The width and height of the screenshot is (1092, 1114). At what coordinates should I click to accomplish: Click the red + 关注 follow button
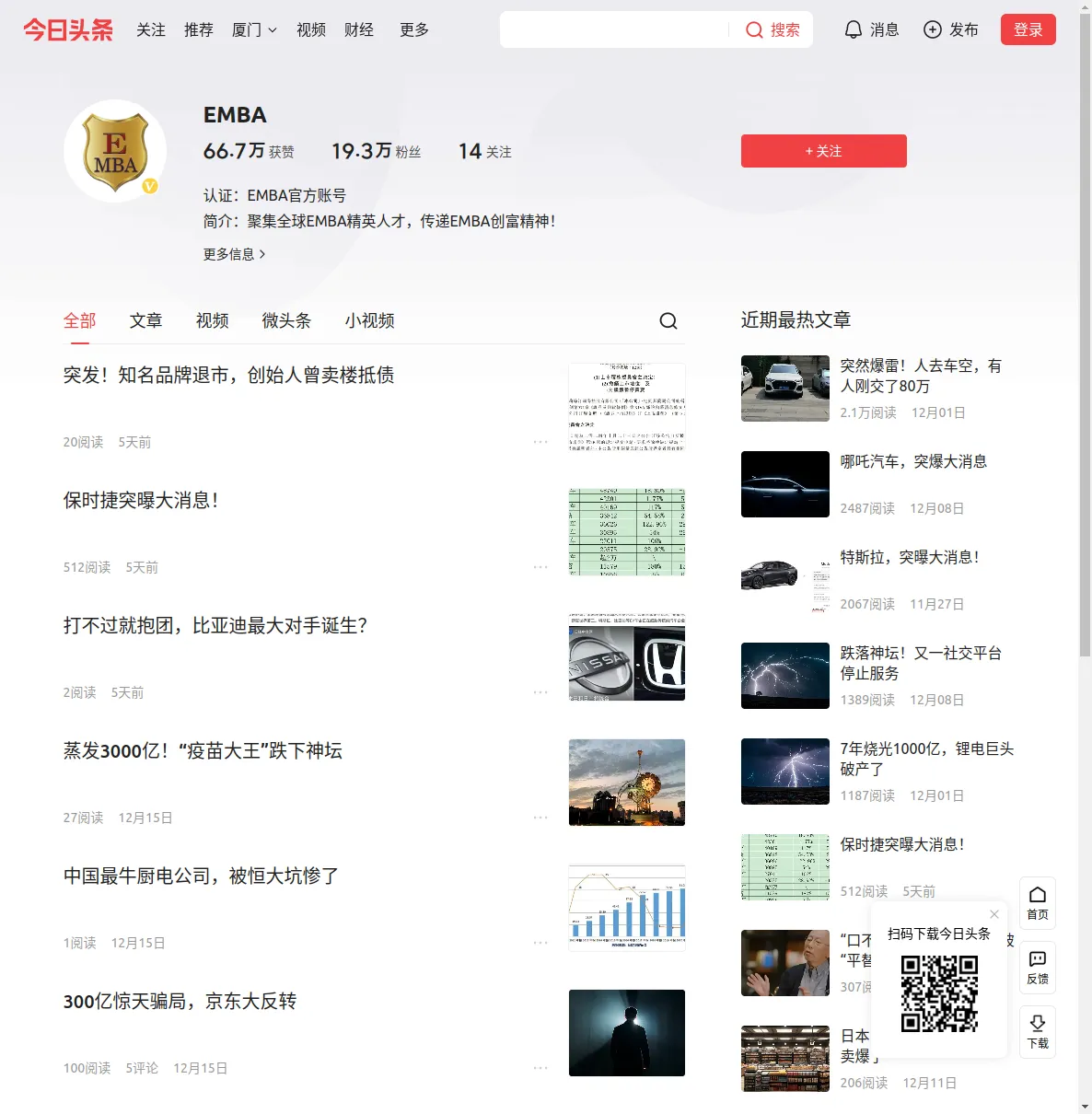[824, 151]
